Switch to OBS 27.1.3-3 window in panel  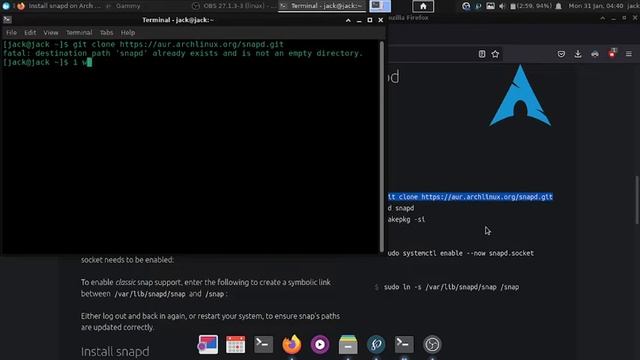(234, 6)
